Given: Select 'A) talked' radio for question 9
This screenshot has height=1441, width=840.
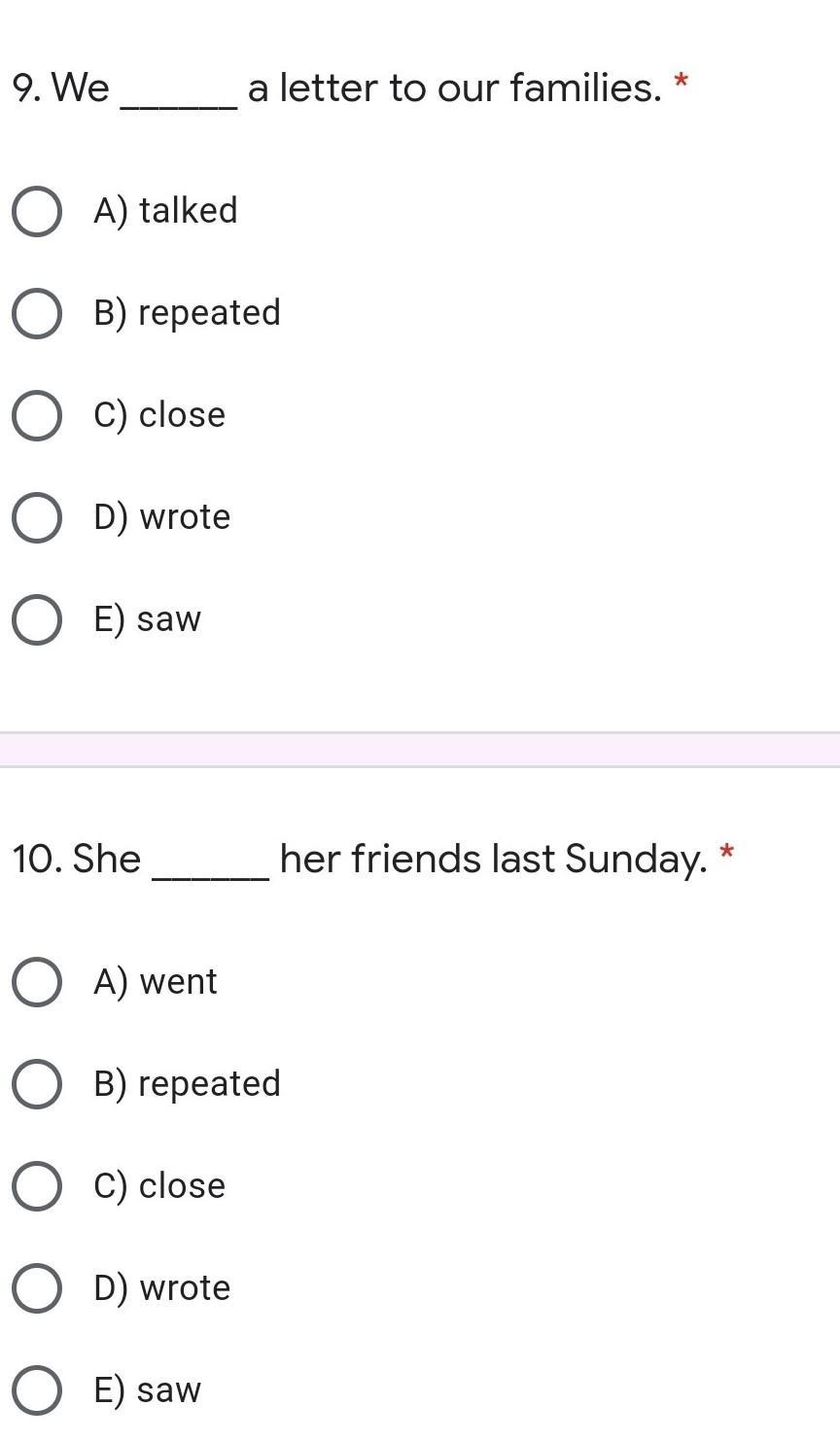Looking at the screenshot, I should (x=37, y=211).
